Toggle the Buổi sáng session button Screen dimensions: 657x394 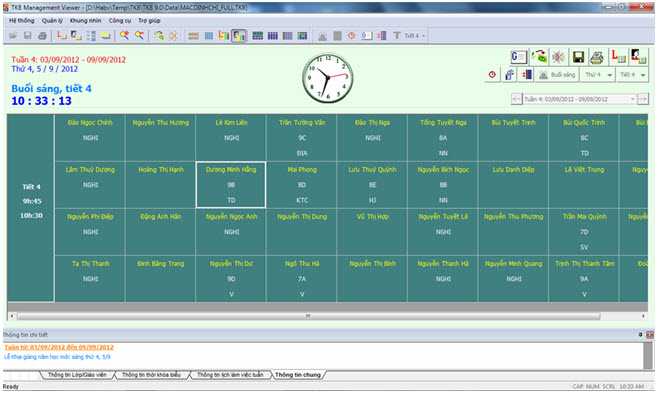[x=558, y=75]
